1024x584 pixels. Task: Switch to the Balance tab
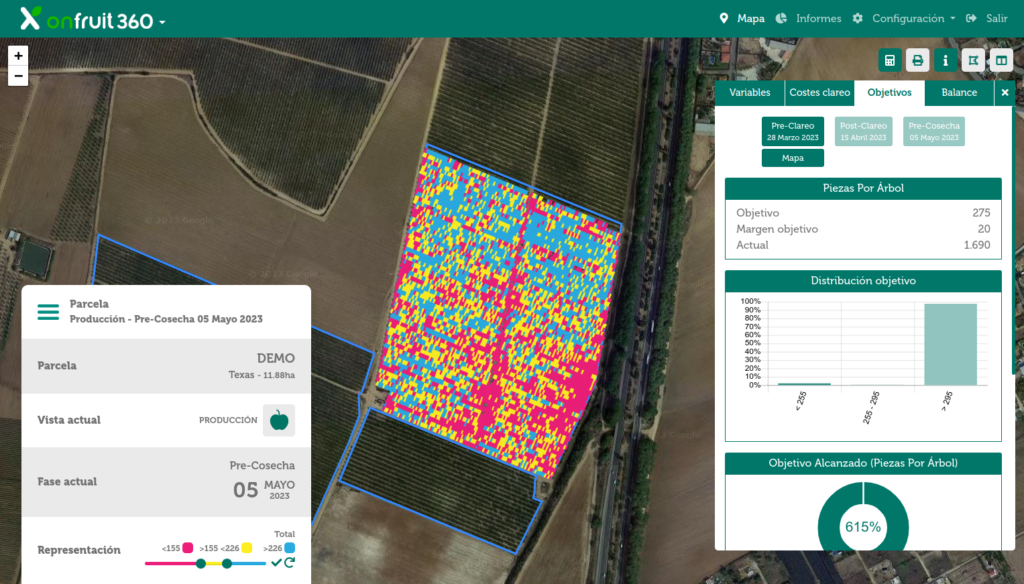tap(958, 92)
